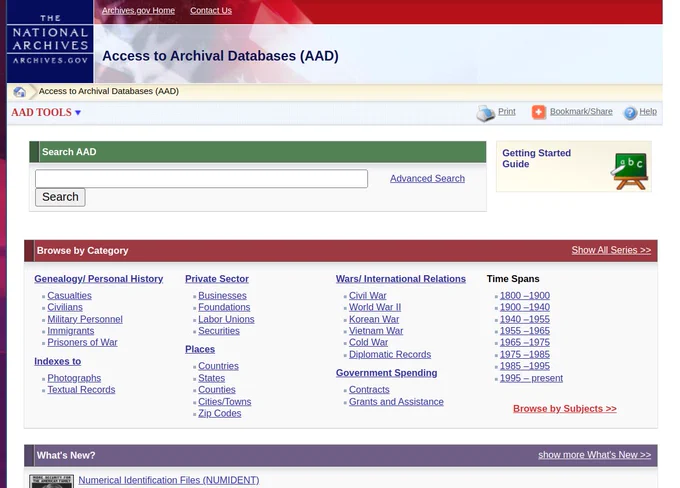Click the National Archives logo
The width and height of the screenshot is (680, 488).
pos(50,41)
